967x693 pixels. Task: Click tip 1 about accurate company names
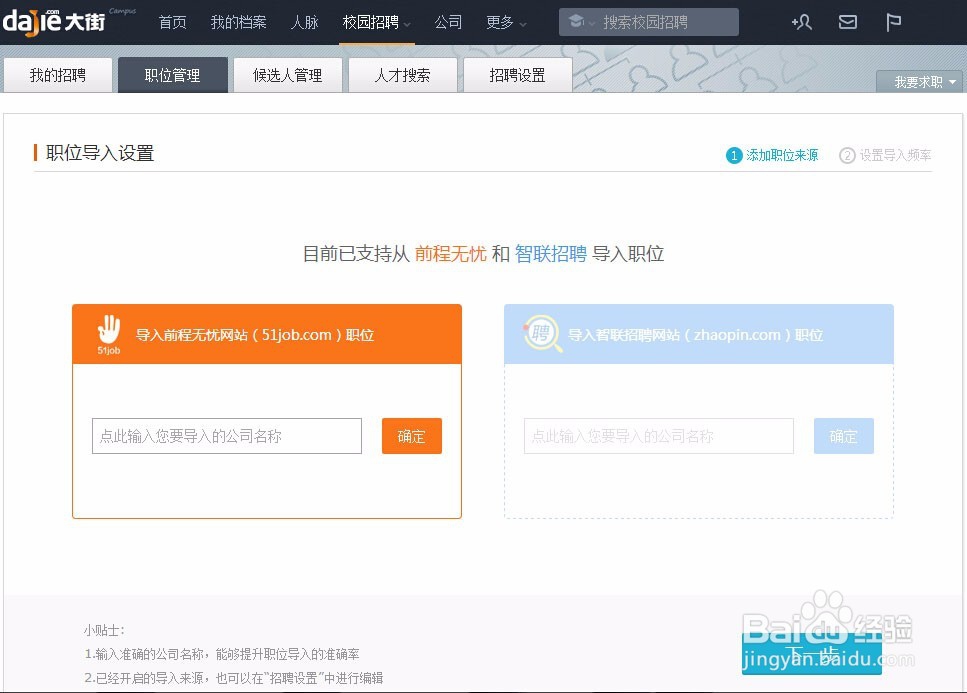pyautogui.click(x=222, y=654)
